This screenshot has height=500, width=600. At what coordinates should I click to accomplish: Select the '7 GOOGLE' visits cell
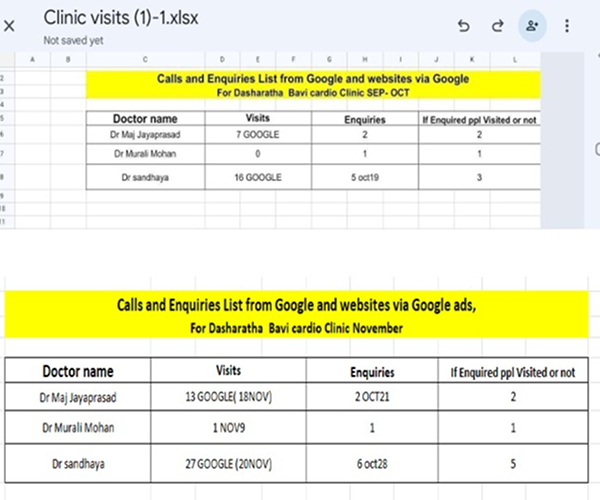(258, 135)
